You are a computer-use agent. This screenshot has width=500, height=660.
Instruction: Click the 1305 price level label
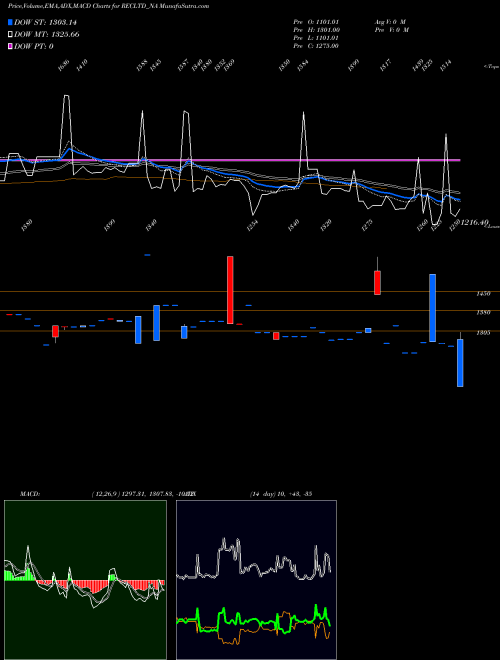coord(483,333)
